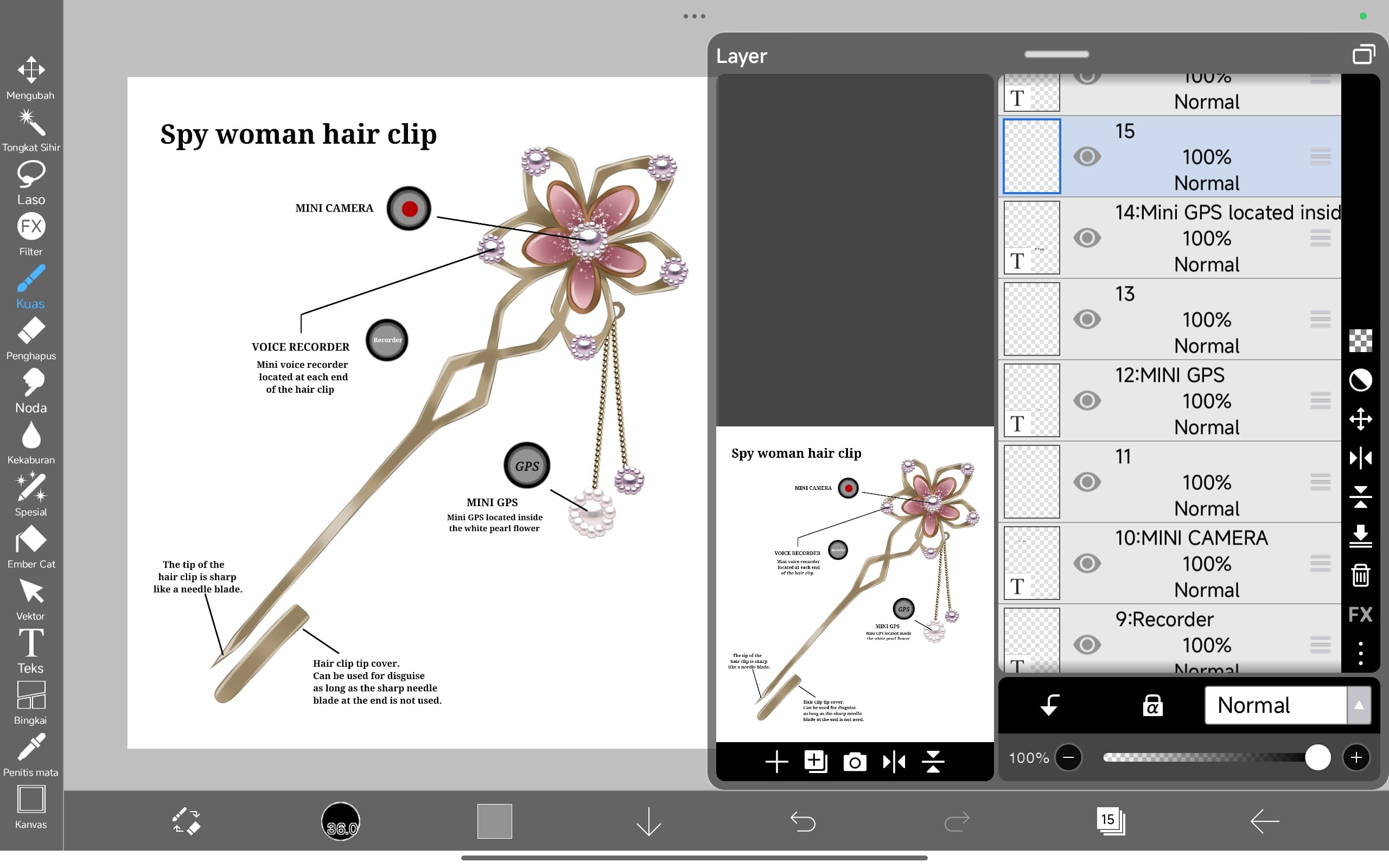Import photo with camera icon
Image resolution: width=1389 pixels, height=868 pixels.
coord(854,762)
